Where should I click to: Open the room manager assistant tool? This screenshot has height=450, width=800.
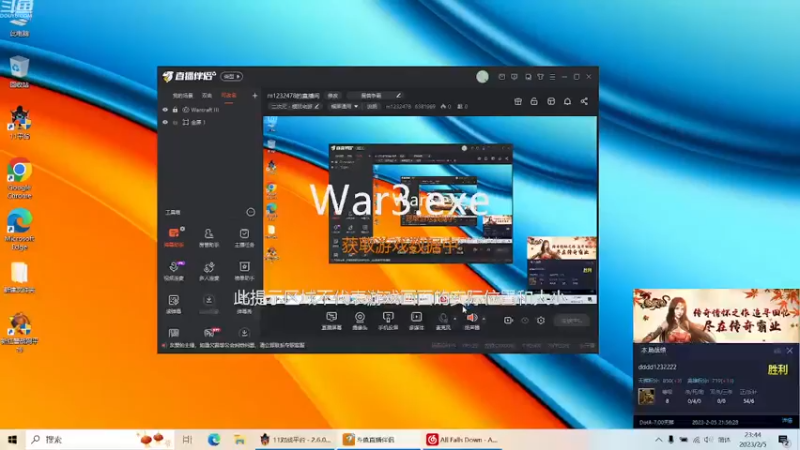[209, 237]
